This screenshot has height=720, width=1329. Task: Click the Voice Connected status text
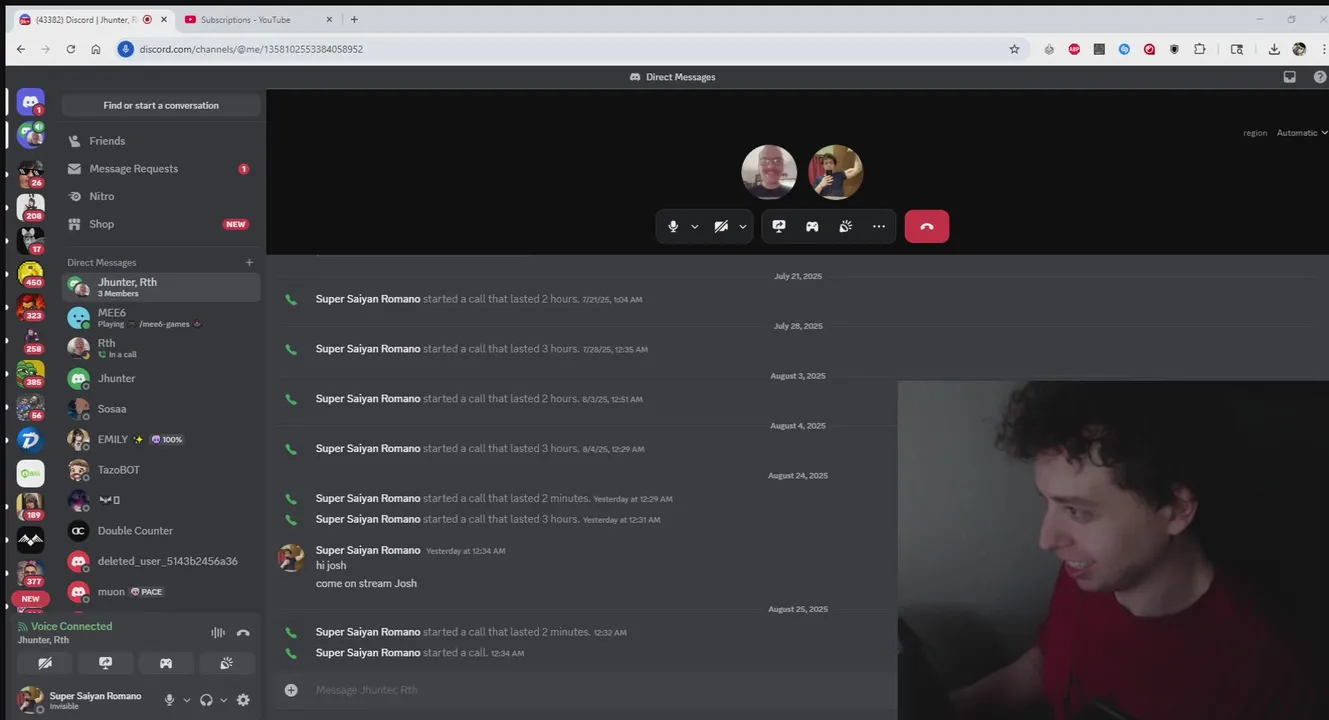click(x=71, y=626)
